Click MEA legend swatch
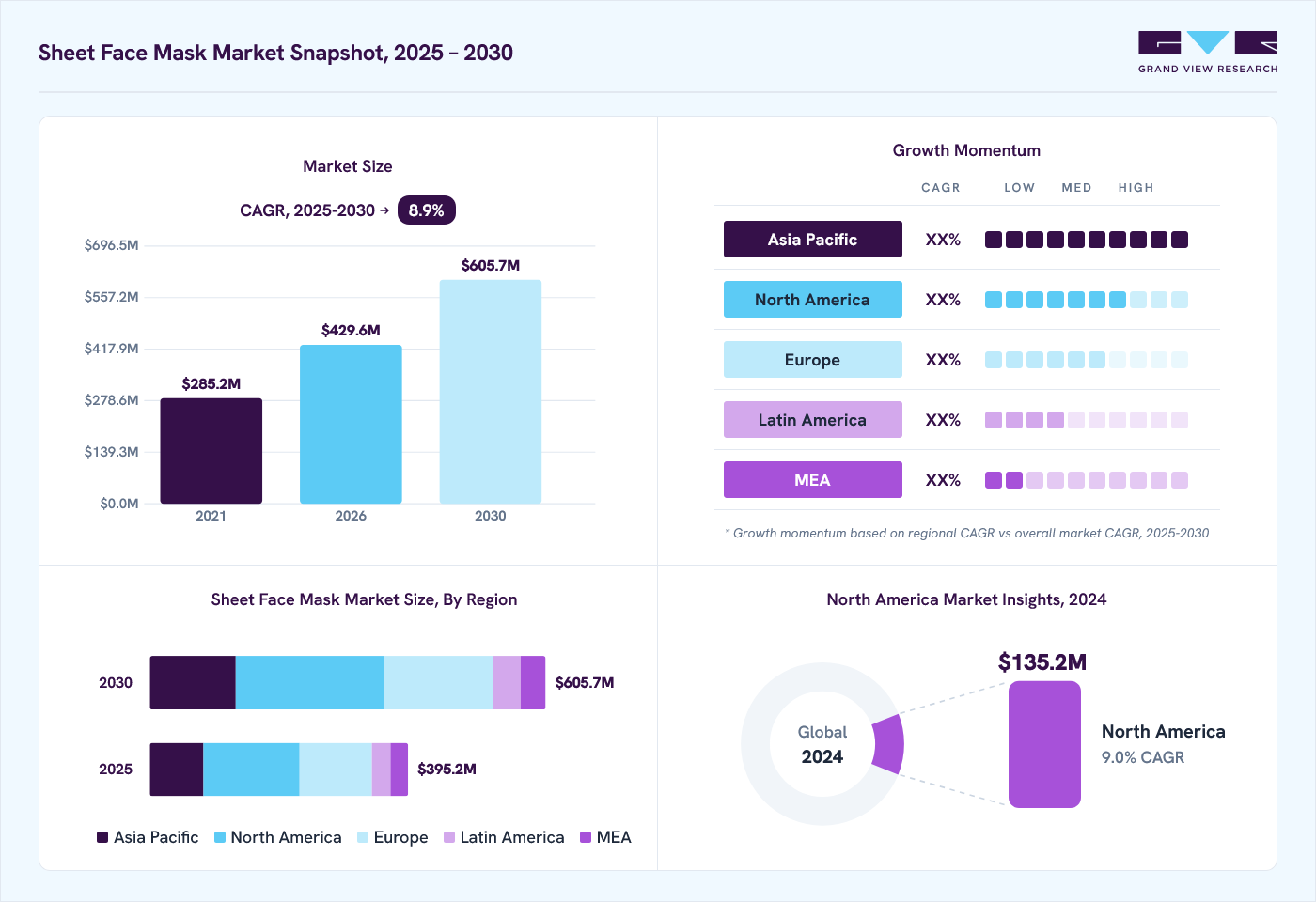Screen dimensions: 1316x902 click(x=586, y=837)
